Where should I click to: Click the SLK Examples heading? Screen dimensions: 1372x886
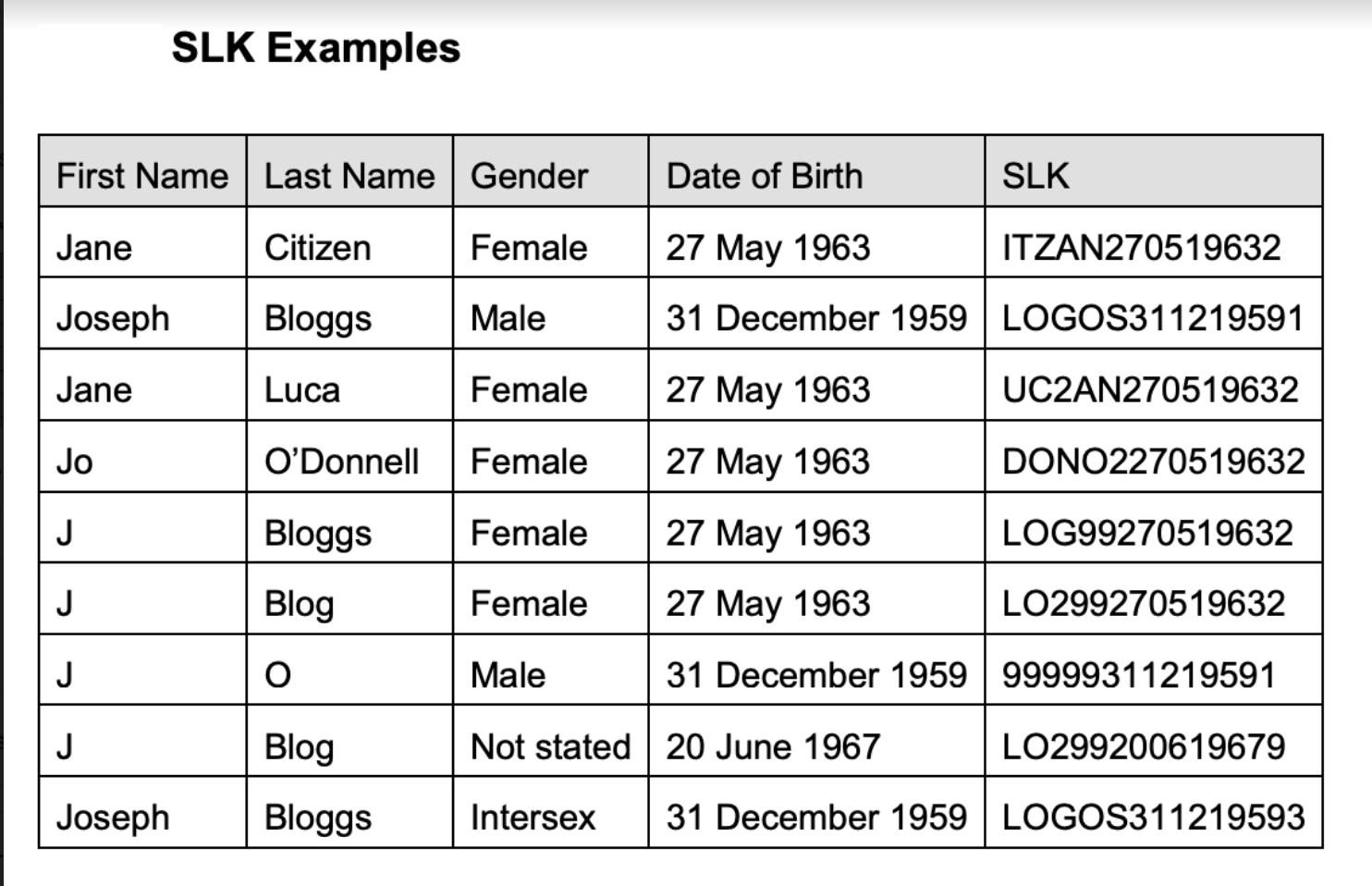pyautogui.click(x=315, y=48)
